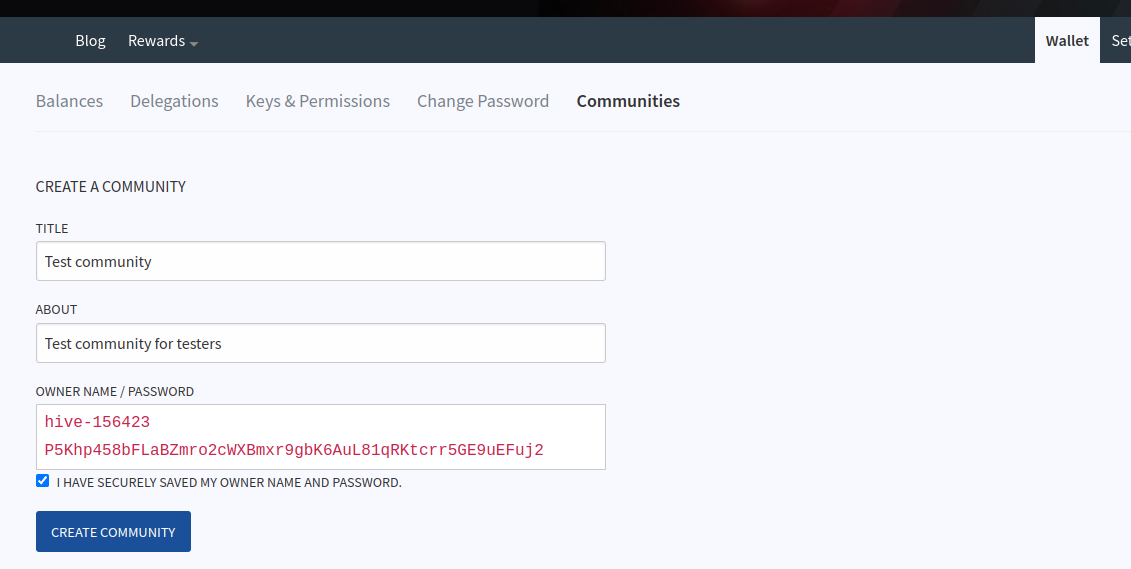The width and height of the screenshot is (1131, 569).
Task: Click the generated password string starting P5Khp
Action: [294, 450]
